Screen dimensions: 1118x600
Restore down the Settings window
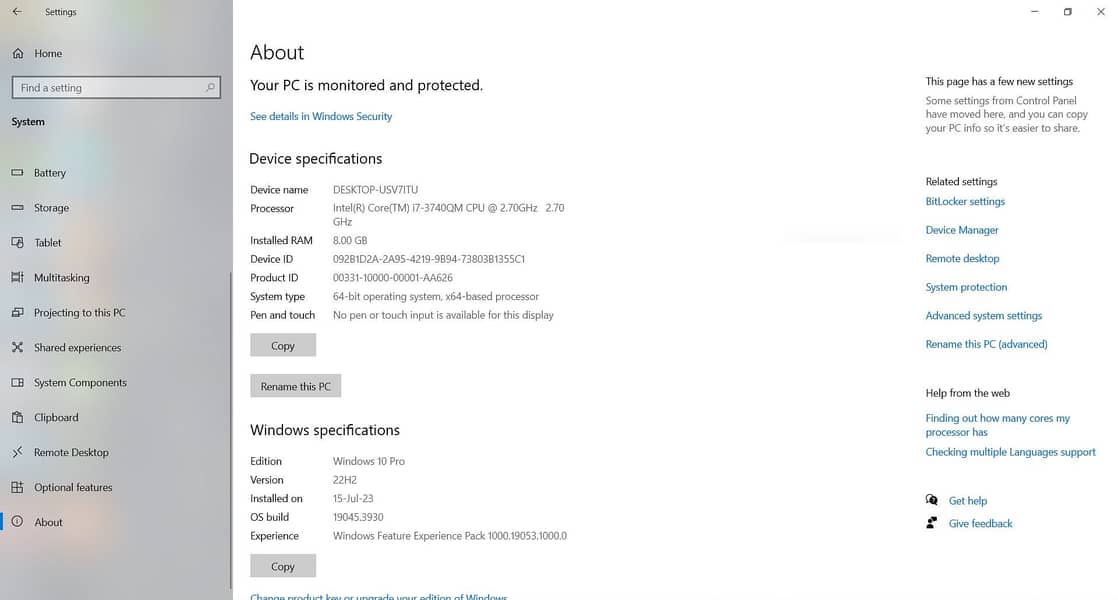point(1067,11)
